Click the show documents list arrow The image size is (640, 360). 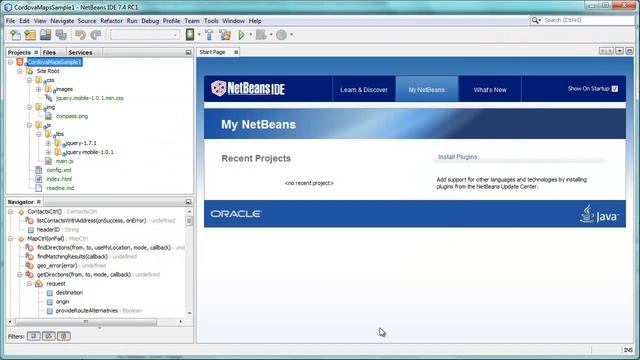[619, 51]
